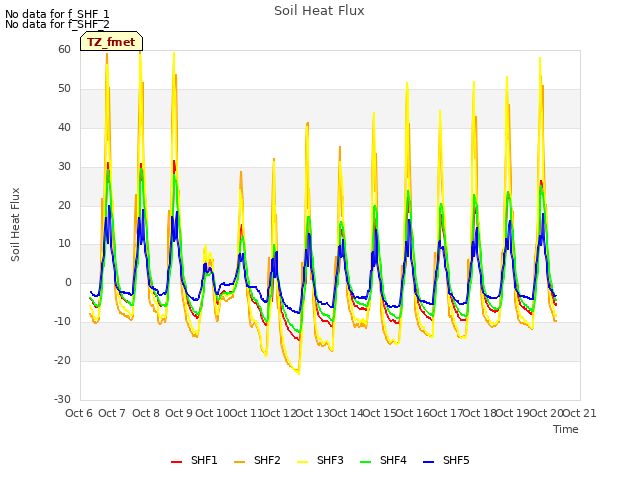Image resolution: width=640 pixels, height=480 pixels.
Task: Click the '0' y-axis tick label
Action: click(68, 282)
